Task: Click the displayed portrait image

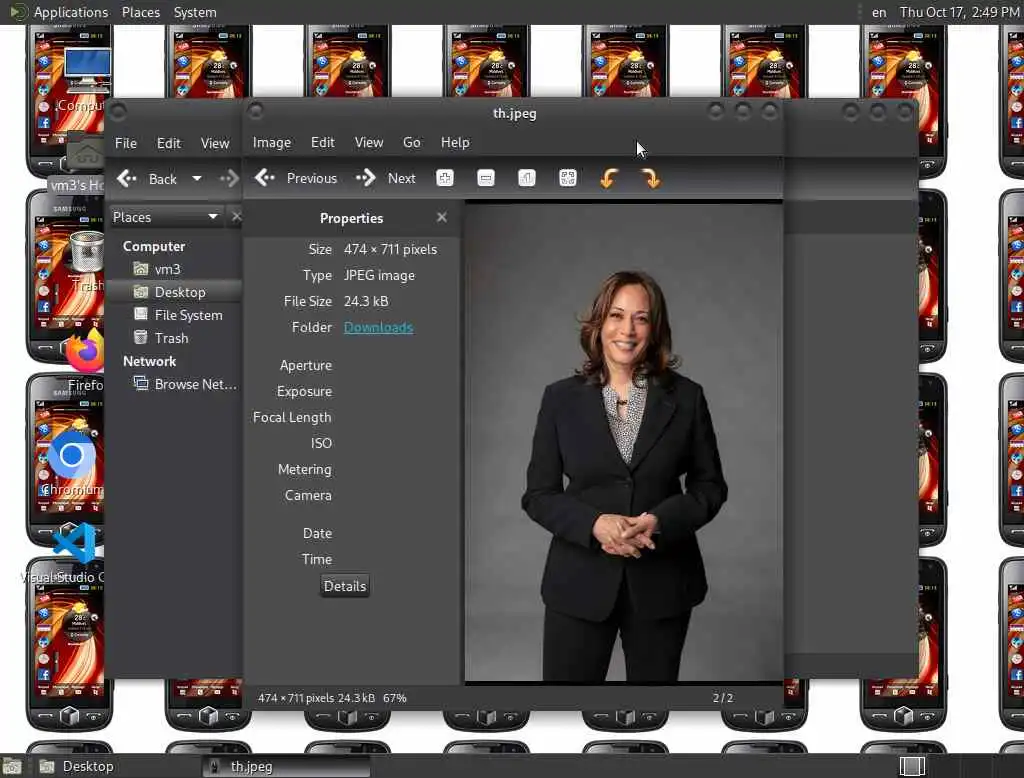Action: pos(624,442)
